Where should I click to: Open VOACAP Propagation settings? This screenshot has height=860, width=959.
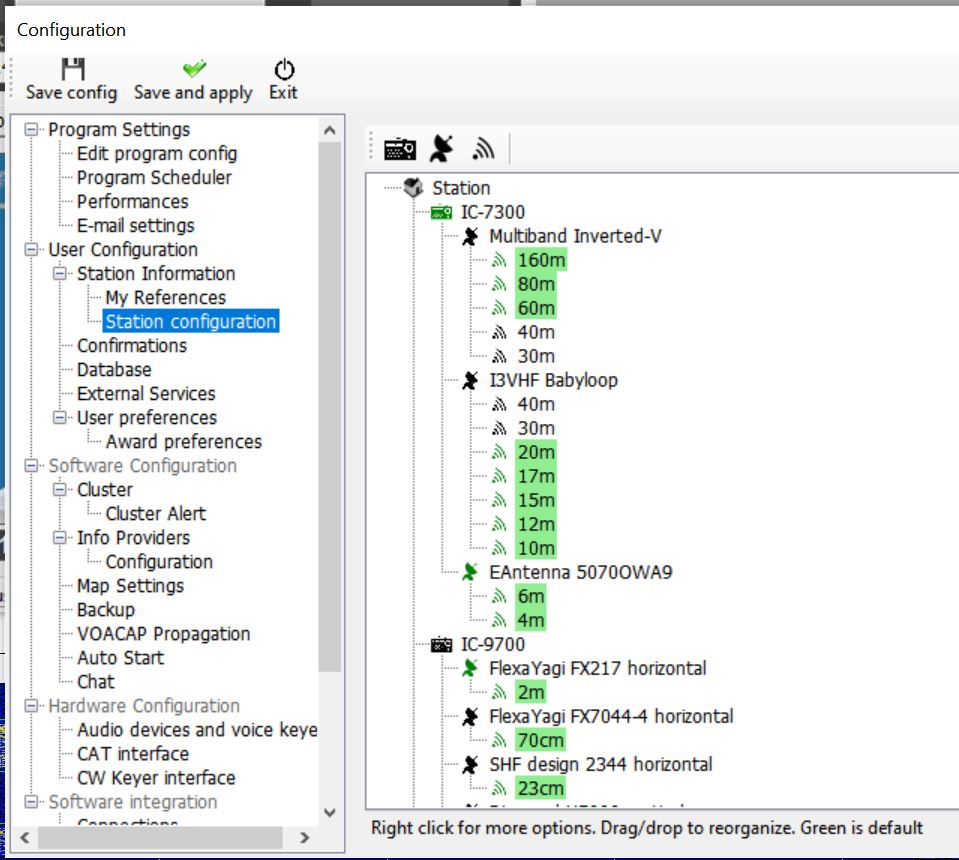click(x=164, y=634)
